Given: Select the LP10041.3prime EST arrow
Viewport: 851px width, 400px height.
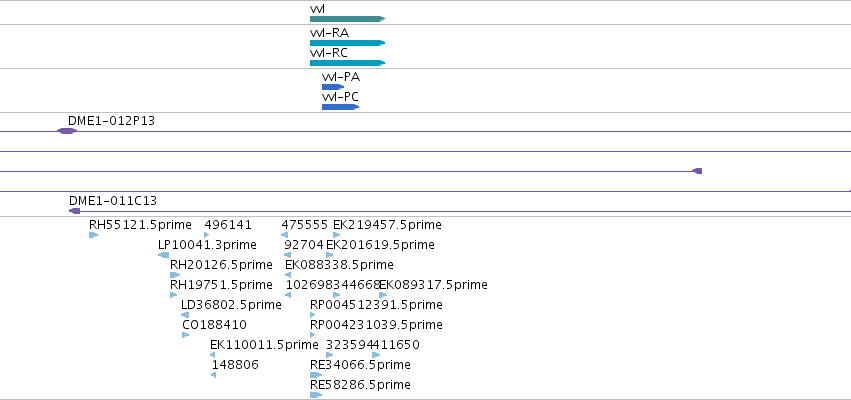Looking at the screenshot, I should pos(163,255).
